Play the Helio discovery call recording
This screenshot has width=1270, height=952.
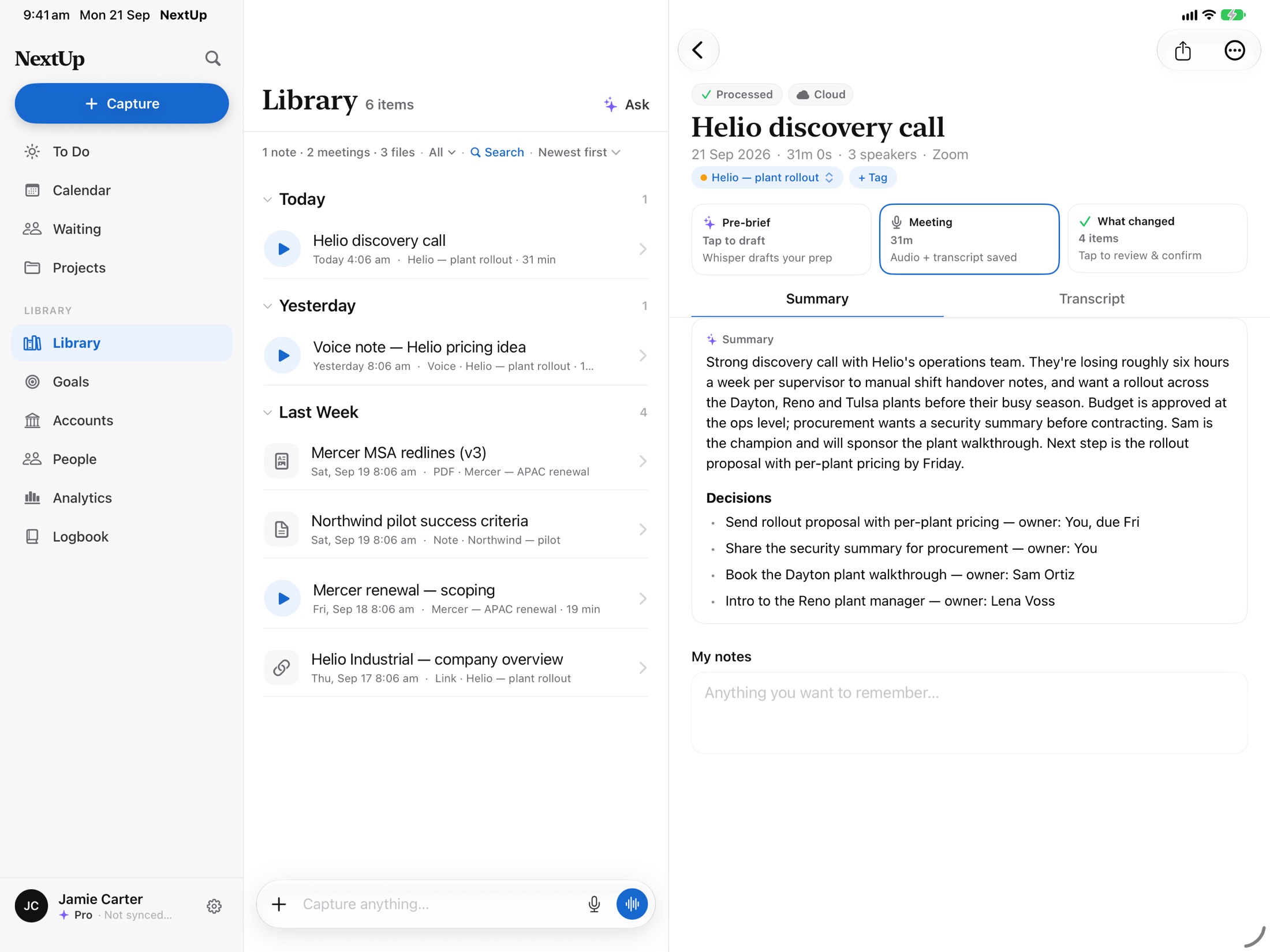(x=282, y=249)
